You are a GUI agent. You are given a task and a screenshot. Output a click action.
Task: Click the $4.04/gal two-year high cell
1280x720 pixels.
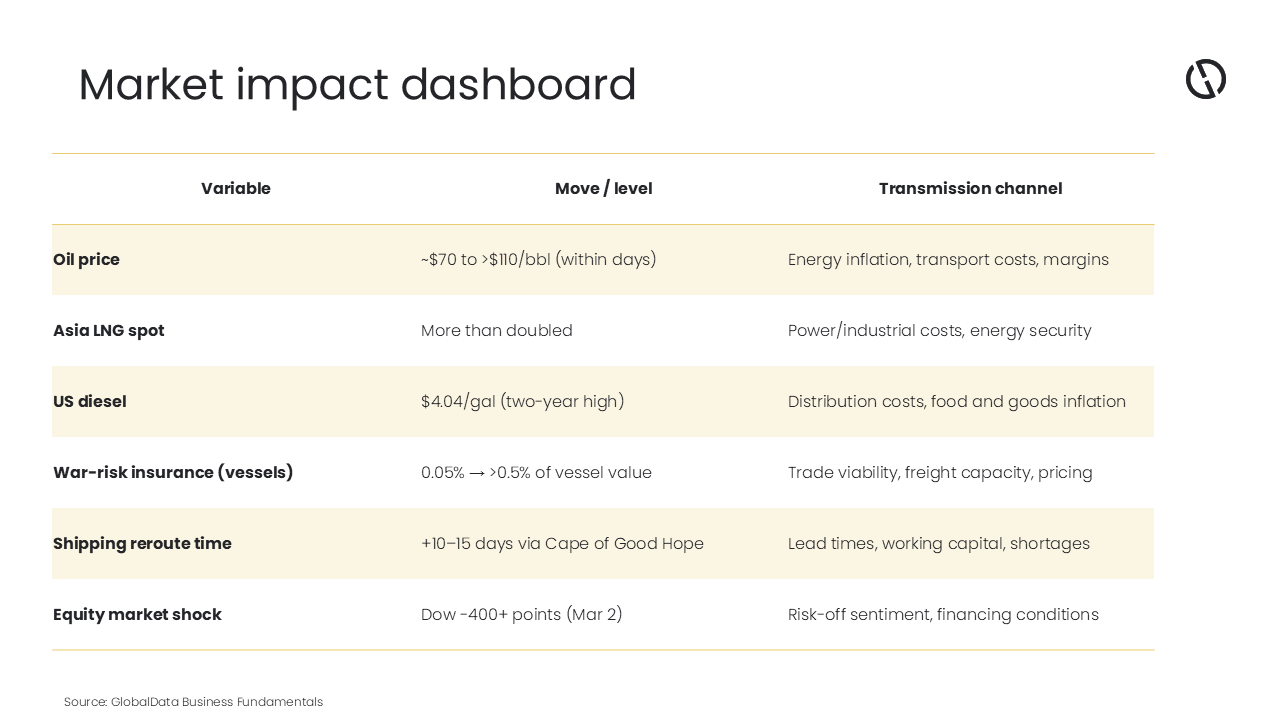(522, 402)
